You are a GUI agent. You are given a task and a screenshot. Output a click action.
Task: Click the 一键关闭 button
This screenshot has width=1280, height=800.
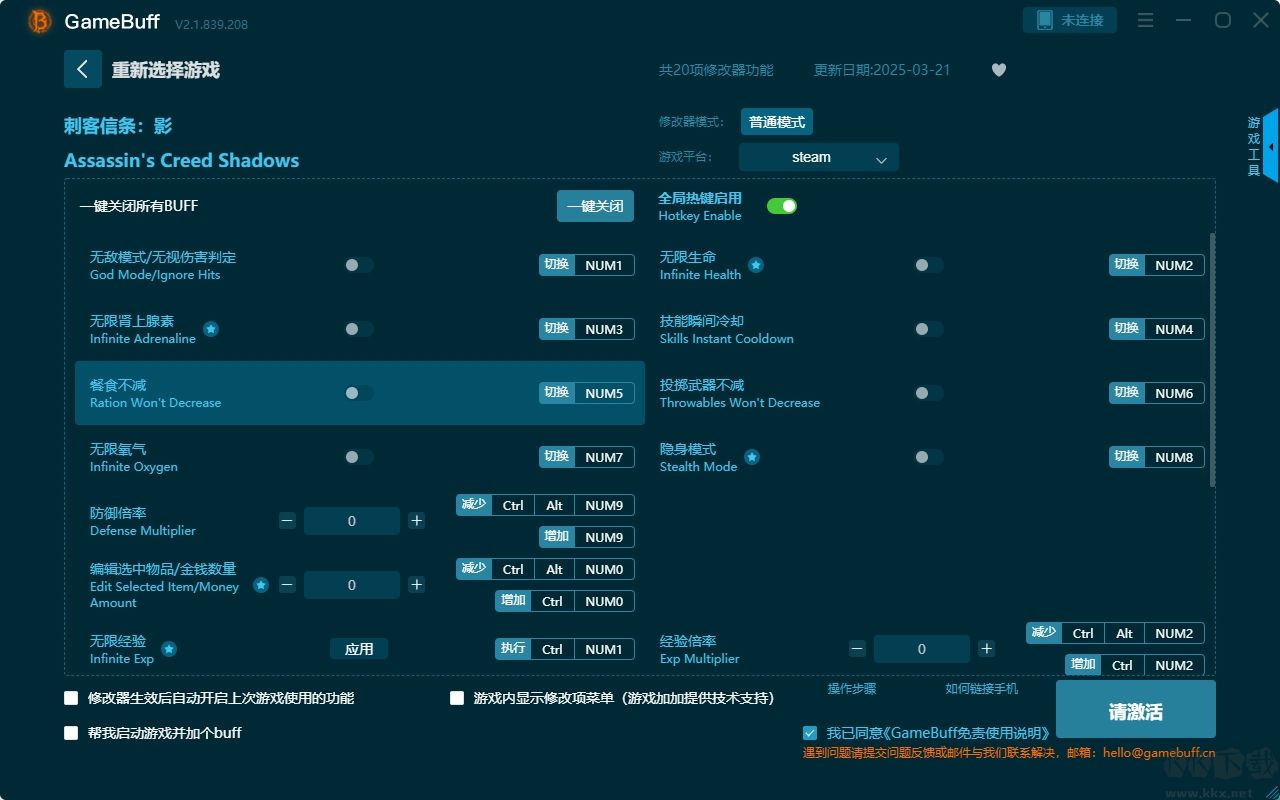[595, 206]
